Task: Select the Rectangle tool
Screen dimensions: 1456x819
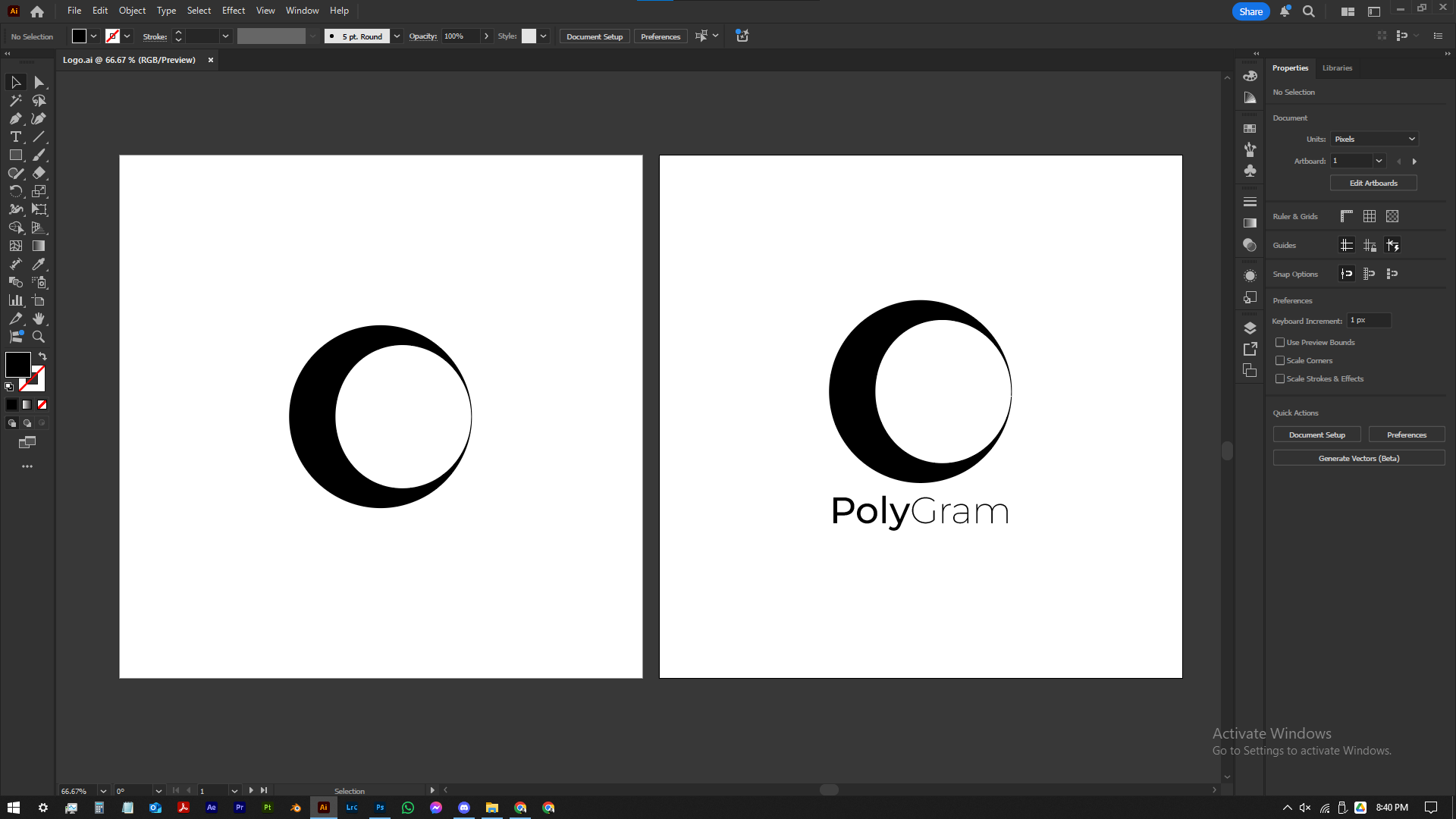Action: tap(16, 155)
